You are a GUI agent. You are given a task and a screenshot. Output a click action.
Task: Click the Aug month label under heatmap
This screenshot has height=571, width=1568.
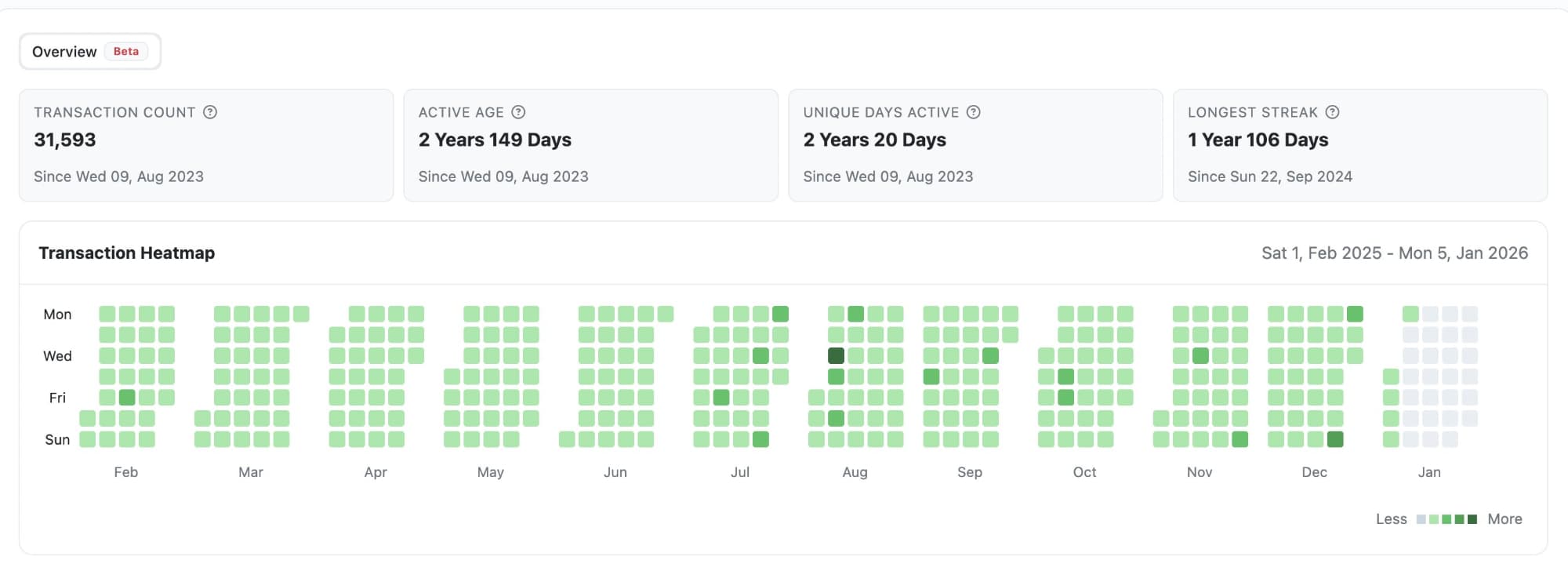click(x=855, y=472)
